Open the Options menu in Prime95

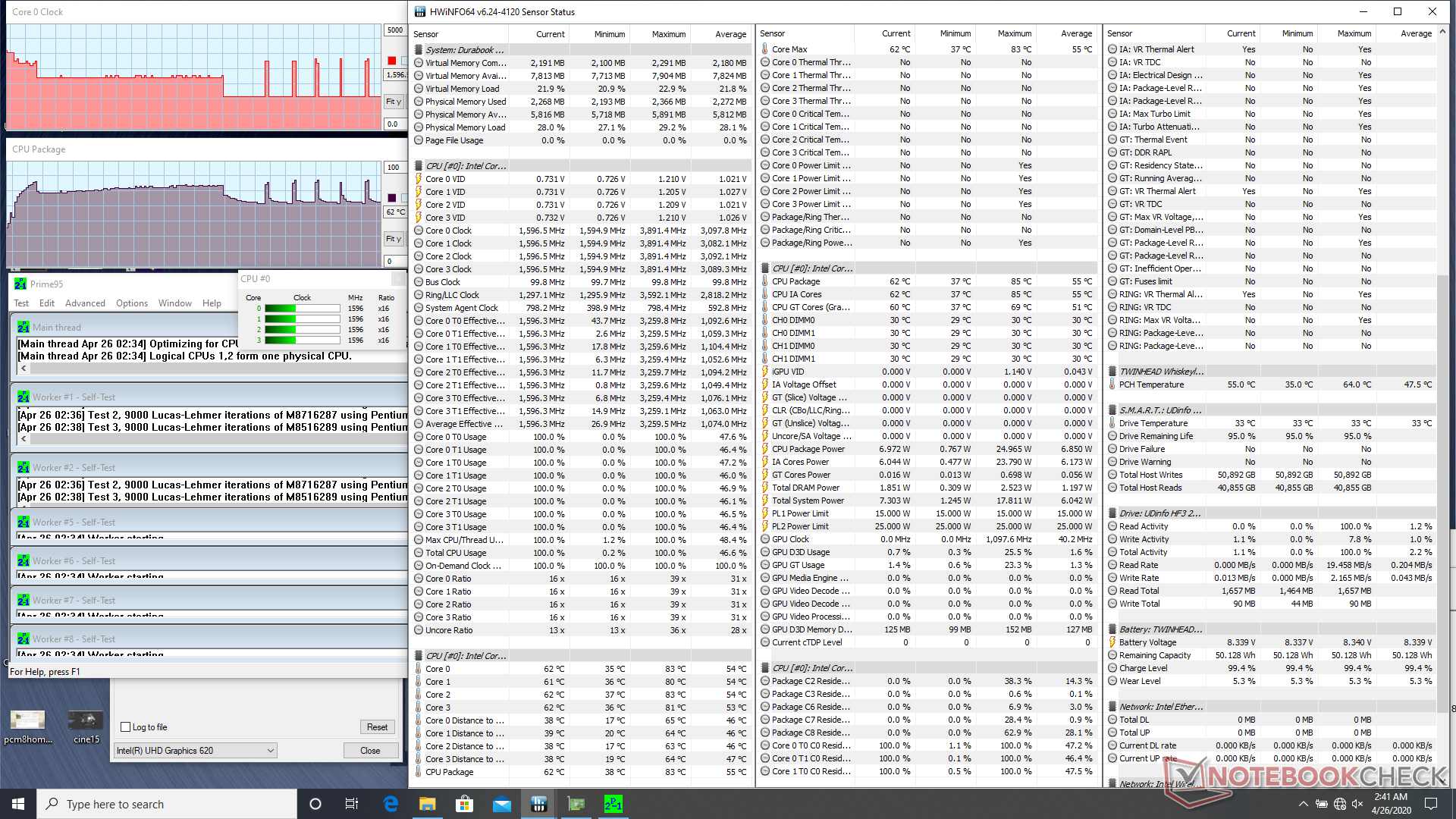132,303
